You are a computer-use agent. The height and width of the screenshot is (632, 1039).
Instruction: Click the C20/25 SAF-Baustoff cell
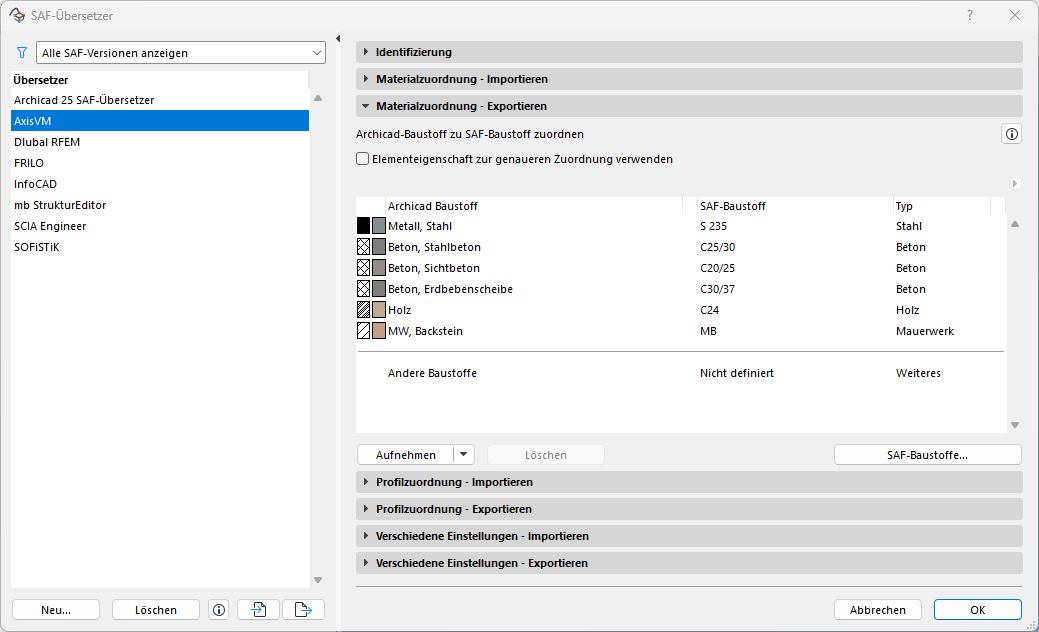click(718, 268)
